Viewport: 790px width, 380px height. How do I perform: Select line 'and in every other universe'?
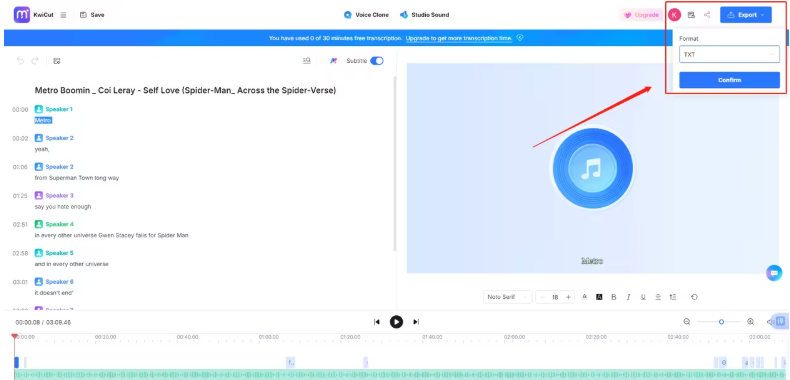72,264
